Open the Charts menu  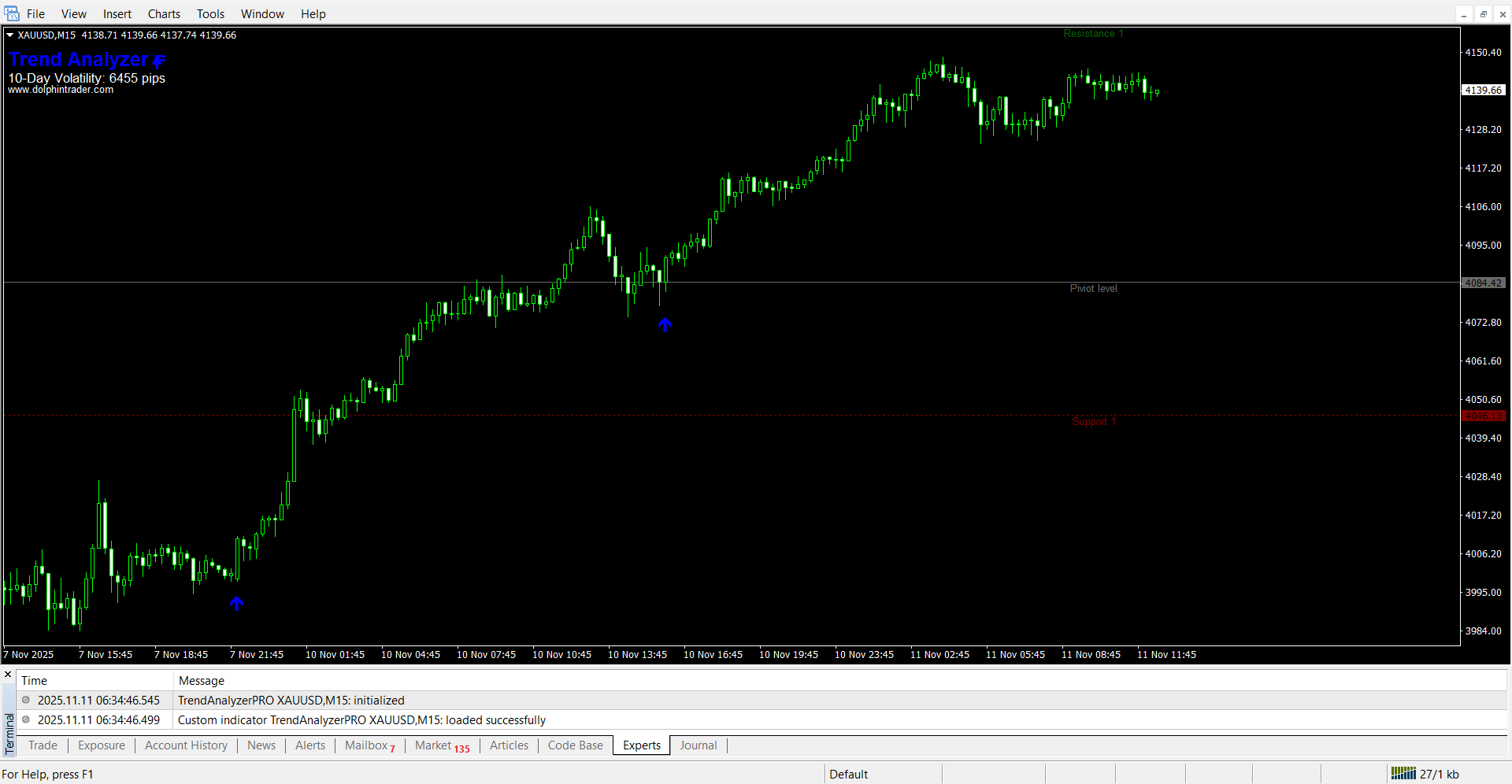click(164, 13)
